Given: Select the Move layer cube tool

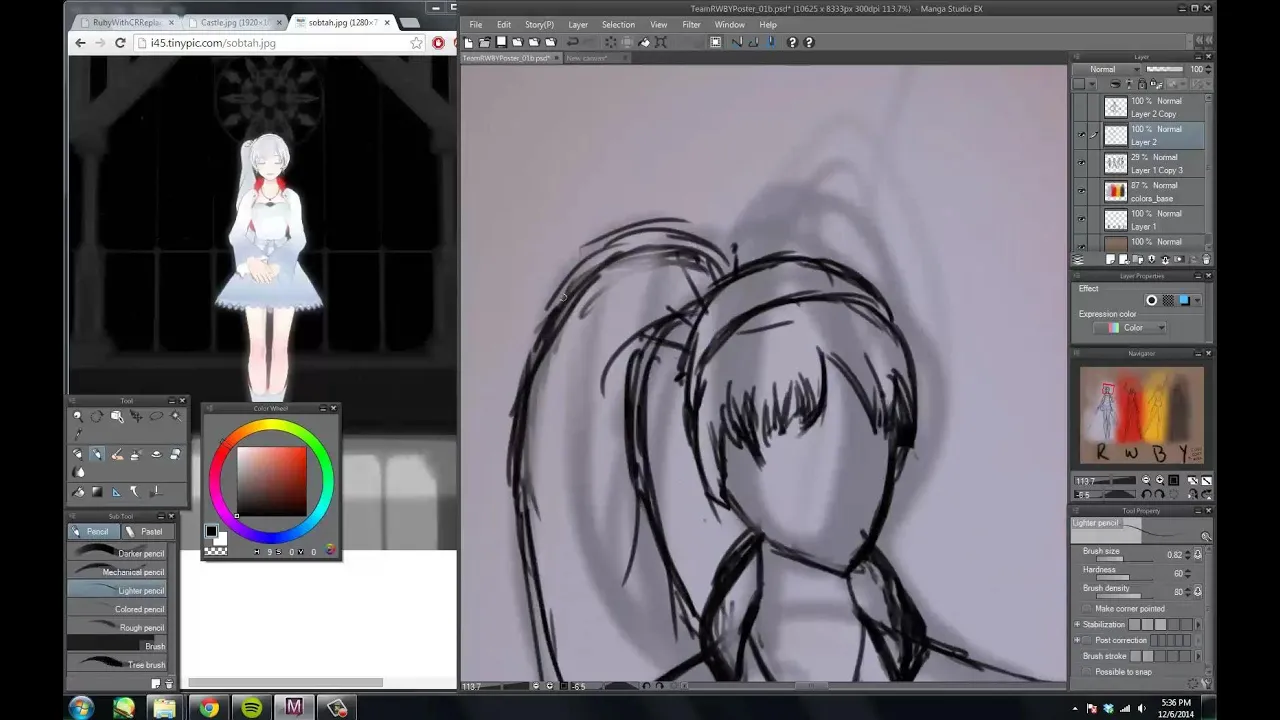Looking at the screenshot, I should [x=116, y=416].
